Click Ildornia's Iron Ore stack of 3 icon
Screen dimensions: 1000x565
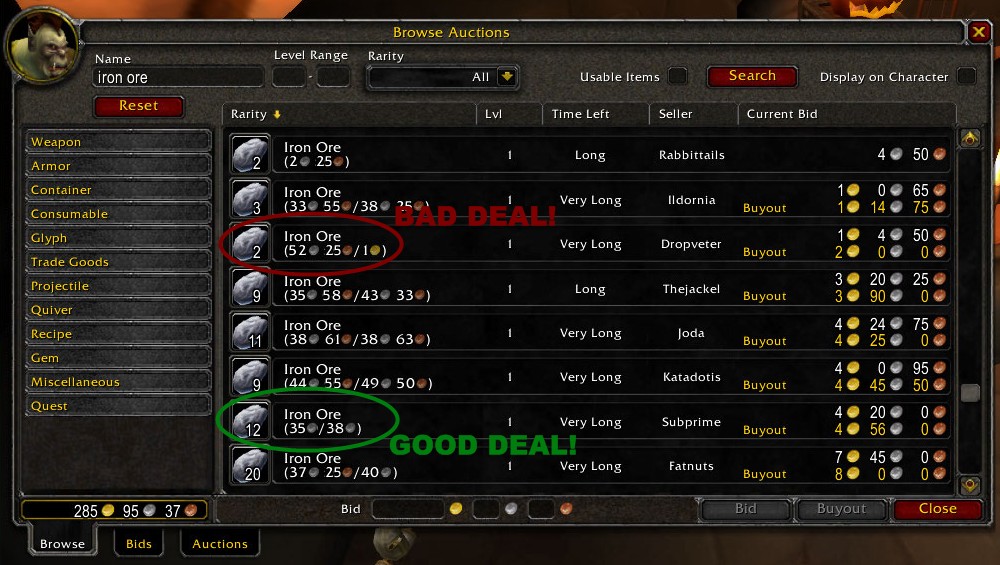[250, 198]
